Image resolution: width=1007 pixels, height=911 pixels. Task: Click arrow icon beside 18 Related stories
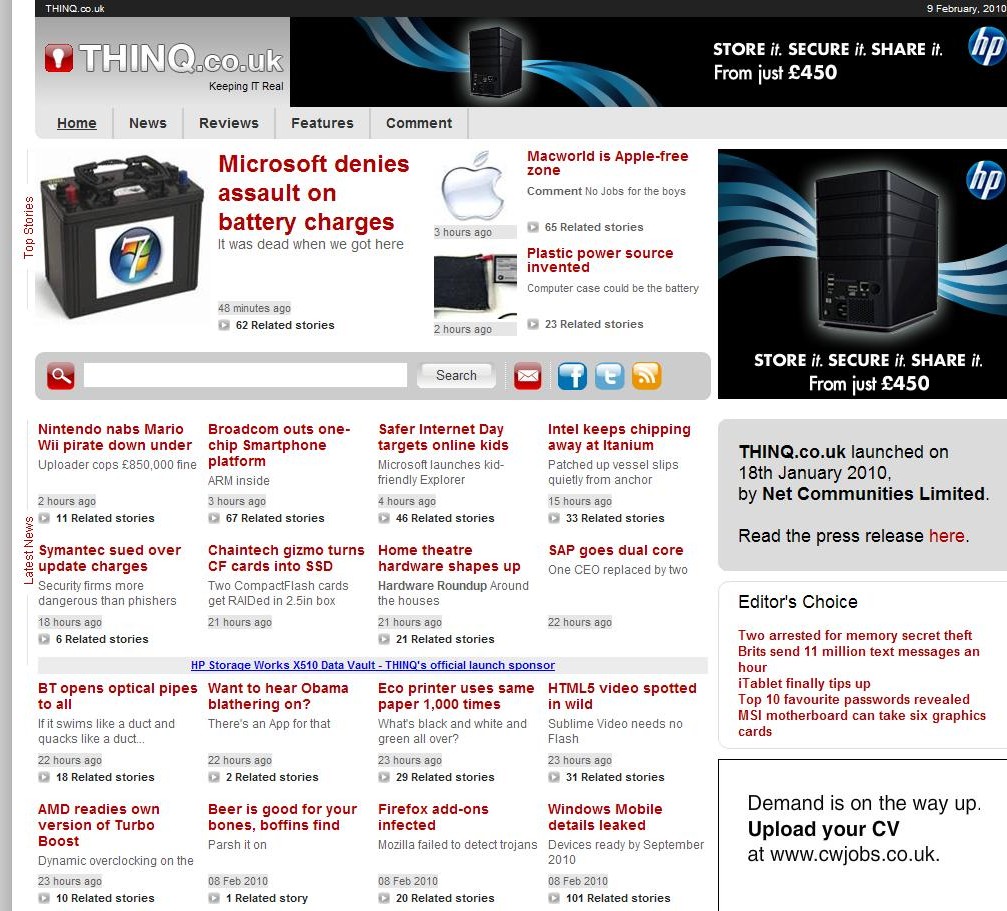44,777
